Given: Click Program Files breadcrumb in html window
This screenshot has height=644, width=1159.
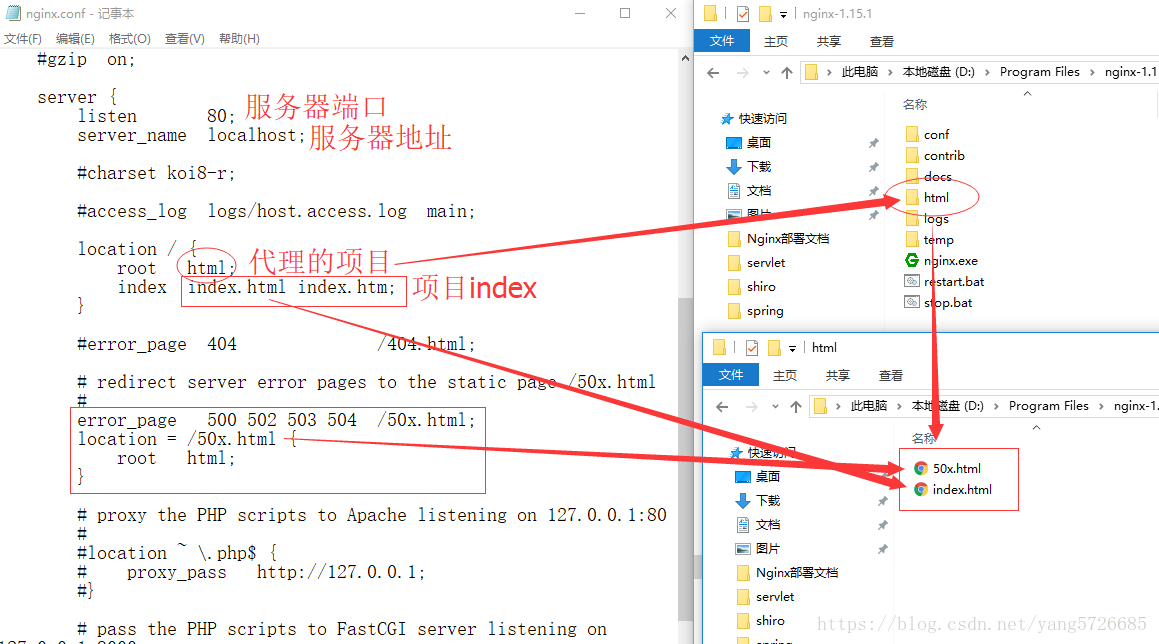Looking at the screenshot, I should click(x=1048, y=406).
